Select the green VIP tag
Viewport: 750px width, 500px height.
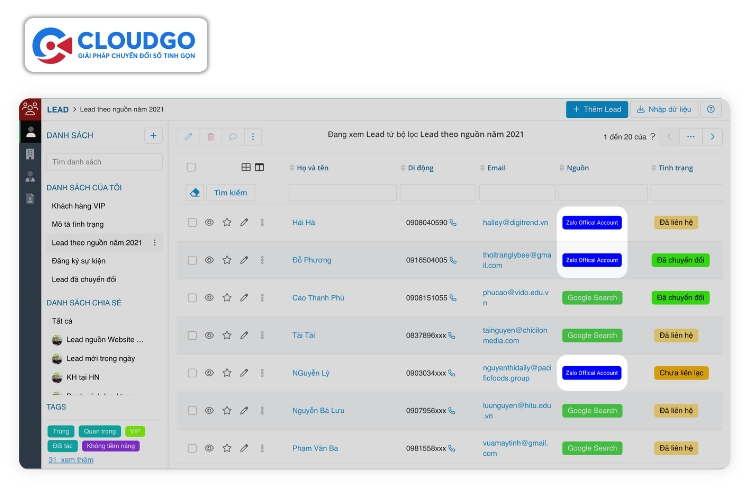(135, 431)
